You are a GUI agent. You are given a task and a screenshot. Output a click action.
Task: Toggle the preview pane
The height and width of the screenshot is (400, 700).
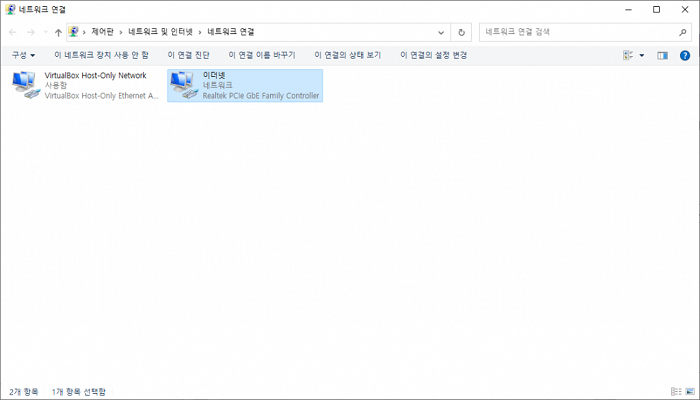(662, 55)
